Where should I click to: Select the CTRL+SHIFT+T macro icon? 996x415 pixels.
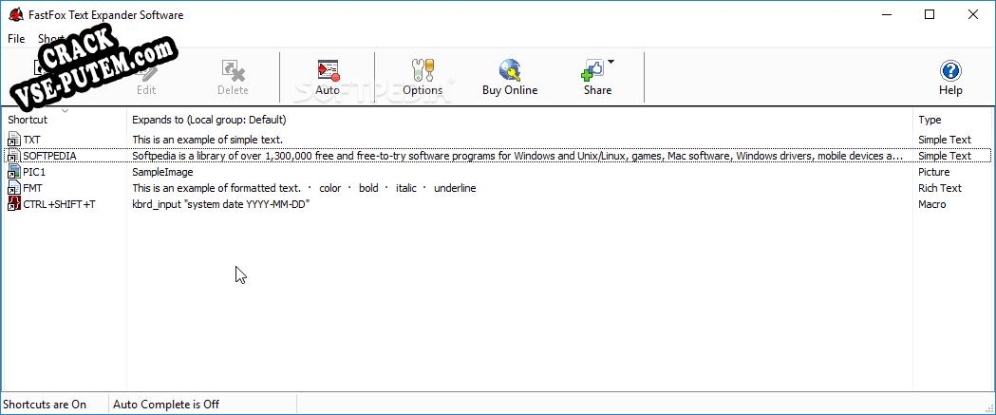[x=14, y=204]
